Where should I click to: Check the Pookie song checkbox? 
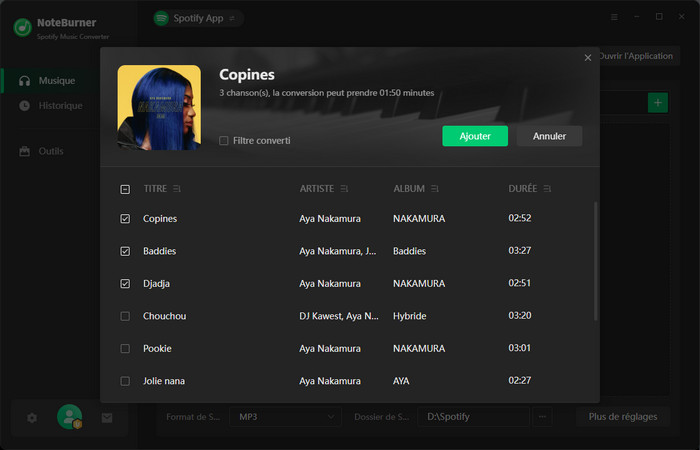[125, 349]
